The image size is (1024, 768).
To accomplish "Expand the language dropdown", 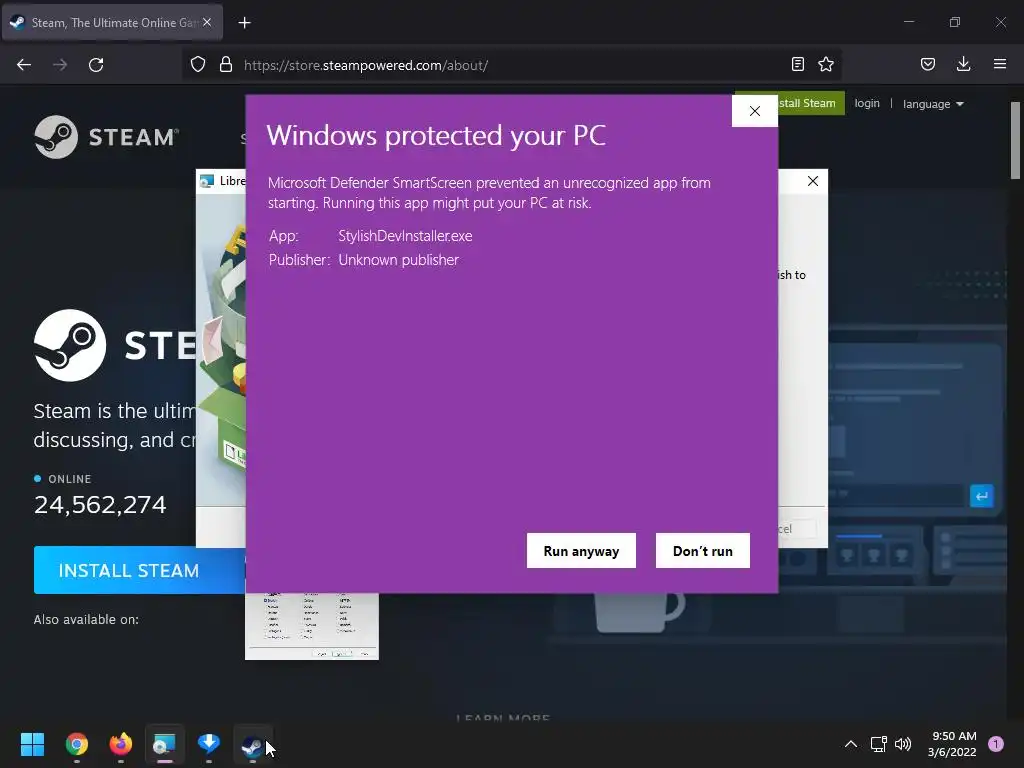I will (x=933, y=104).
